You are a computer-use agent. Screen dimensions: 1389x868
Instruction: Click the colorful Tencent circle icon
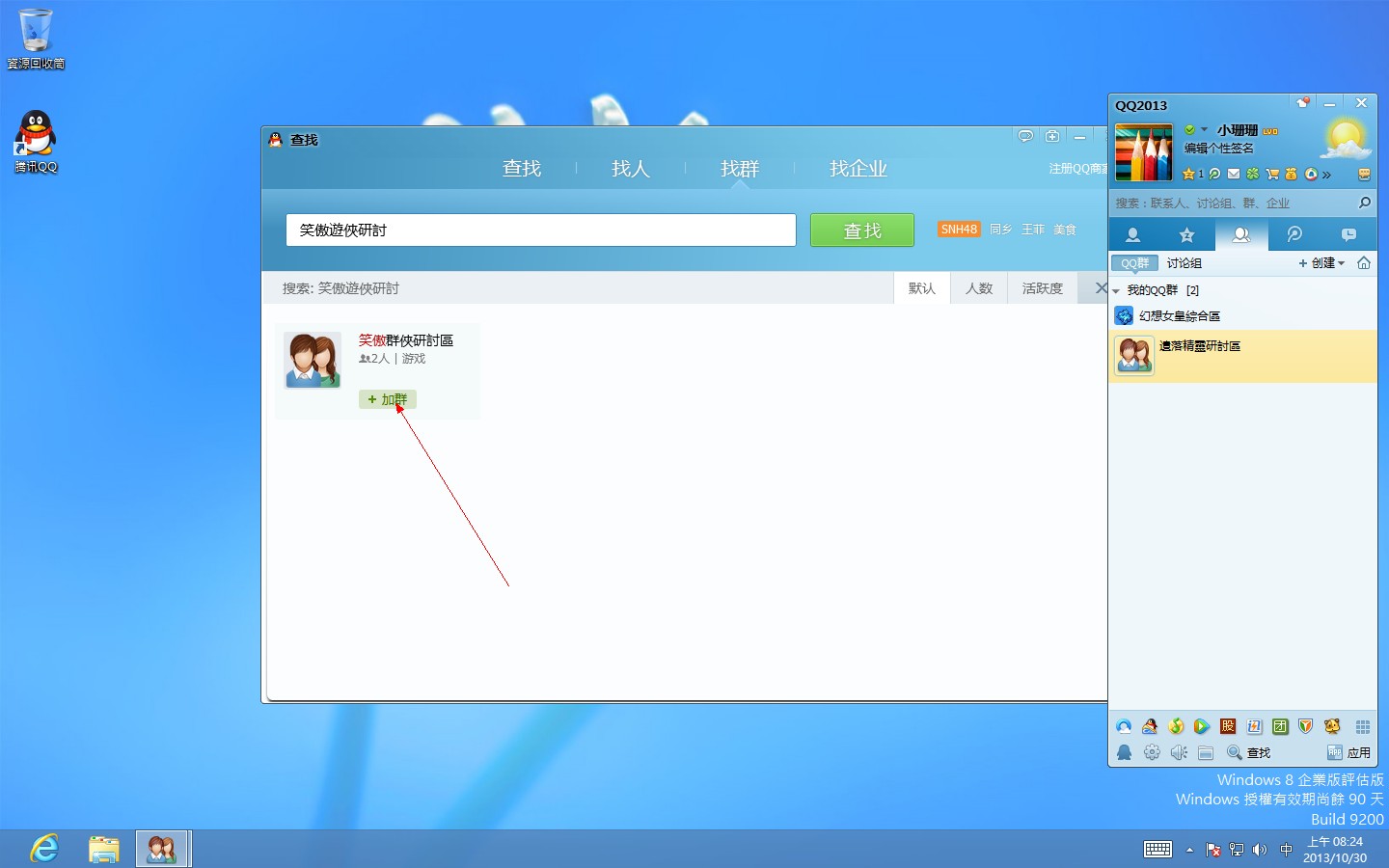click(1311, 175)
